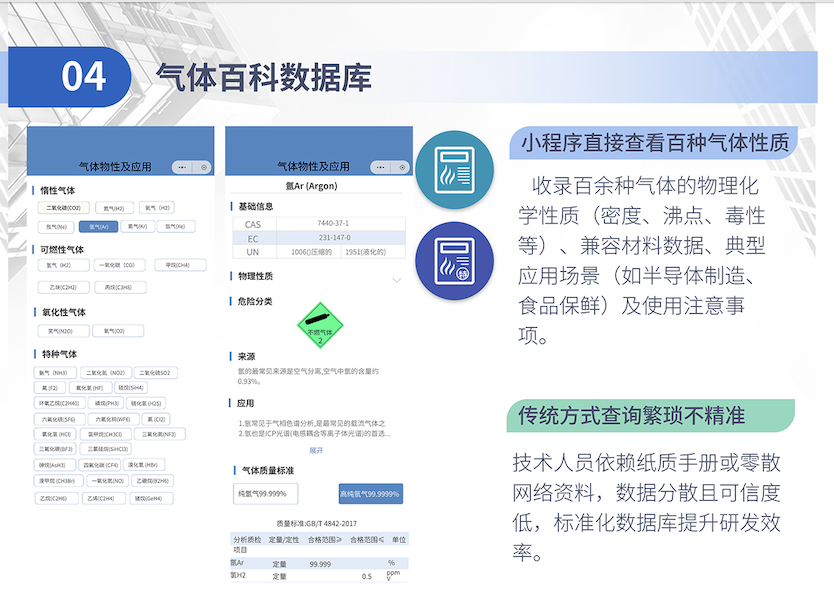The width and height of the screenshot is (834, 606).
Task: Click the 99.999 value in 氩Ar row
Action: (320, 564)
